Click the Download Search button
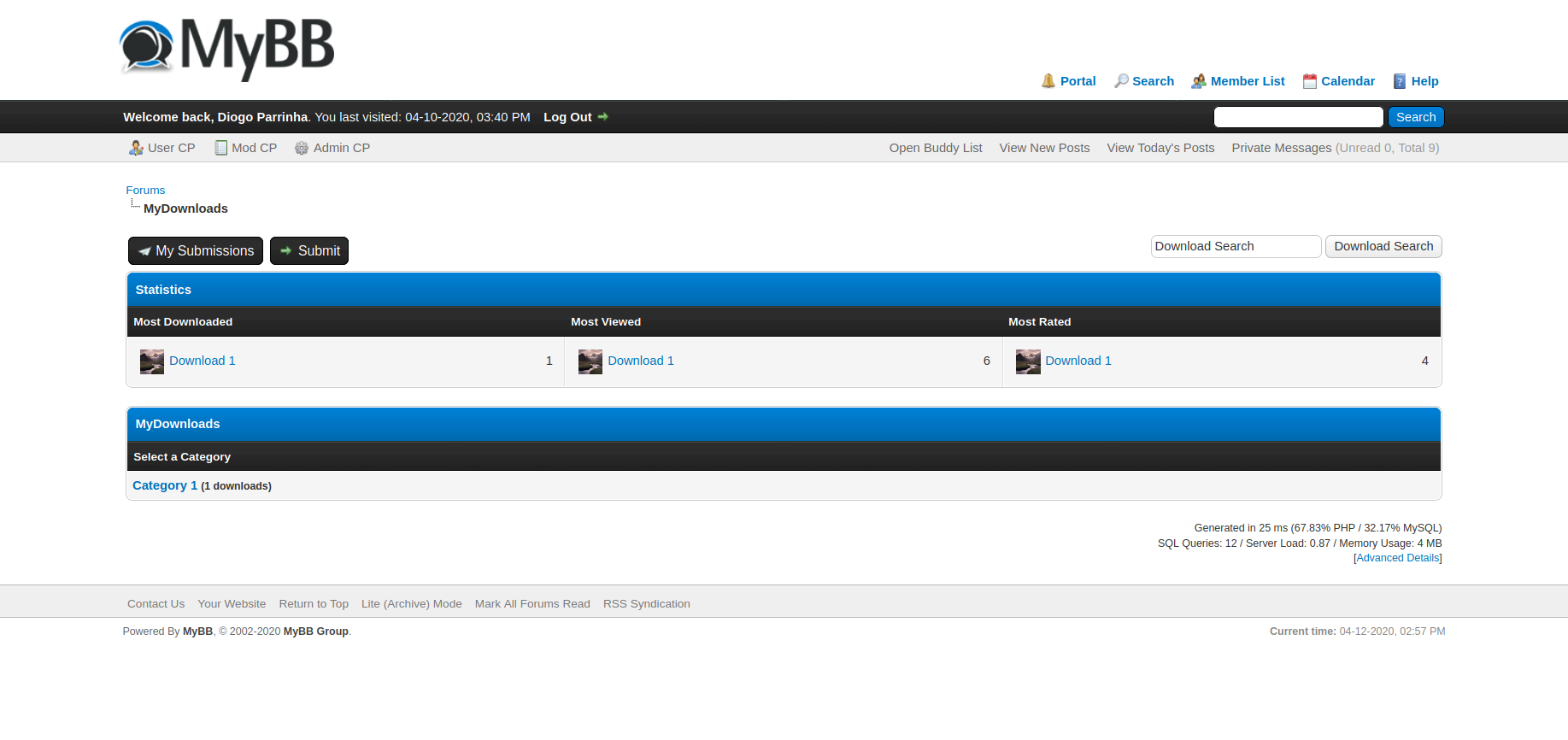The width and height of the screenshot is (1568, 740). coord(1383,246)
